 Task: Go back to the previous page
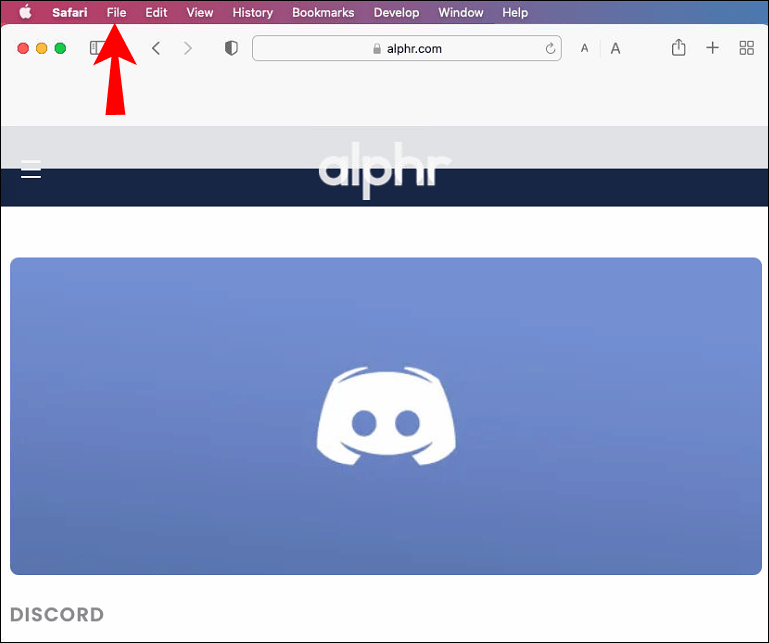[156, 48]
